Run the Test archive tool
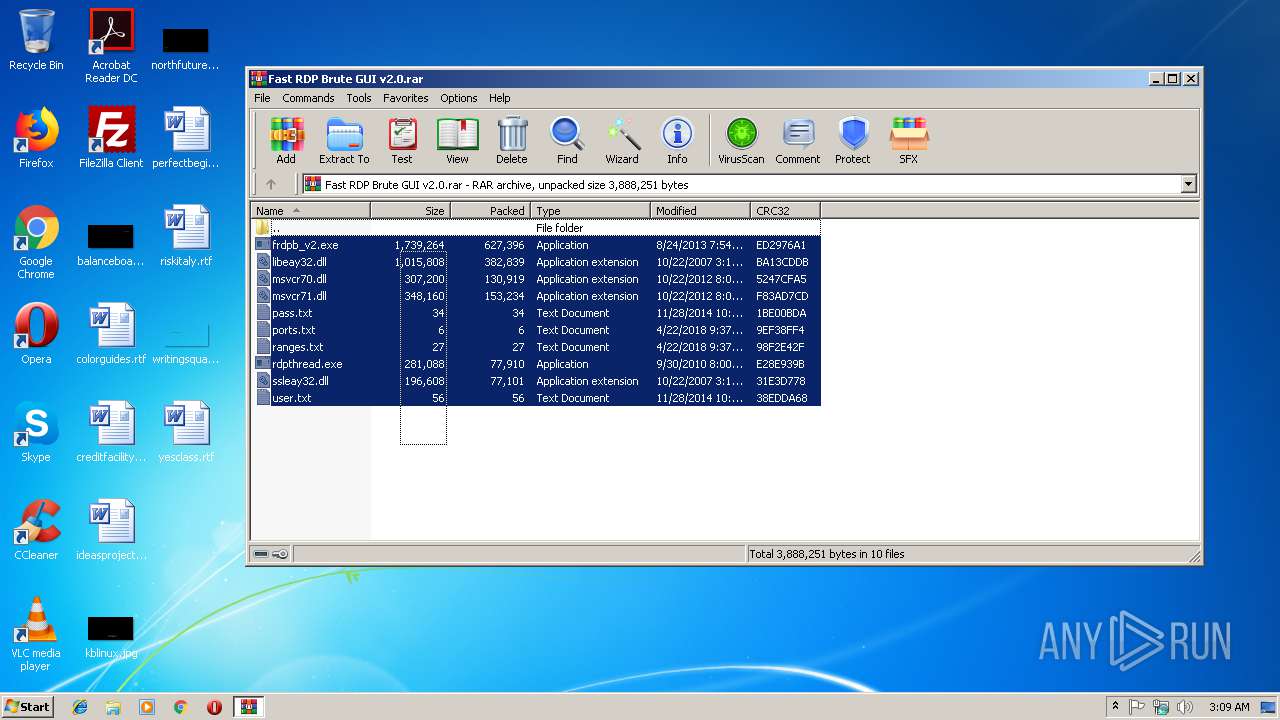 [x=402, y=140]
